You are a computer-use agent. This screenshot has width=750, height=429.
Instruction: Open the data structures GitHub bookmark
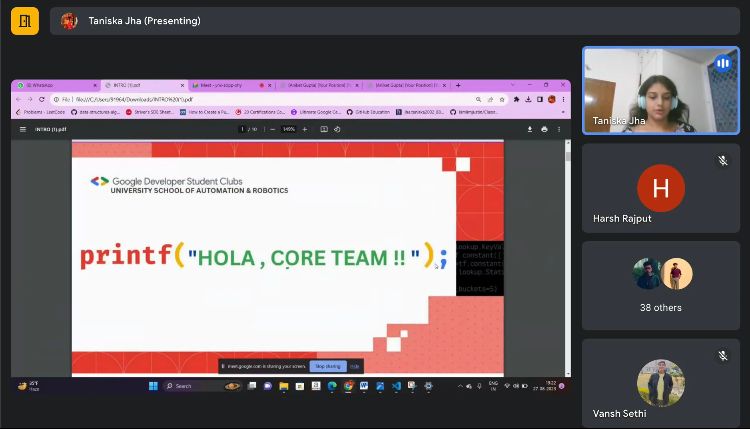point(96,112)
